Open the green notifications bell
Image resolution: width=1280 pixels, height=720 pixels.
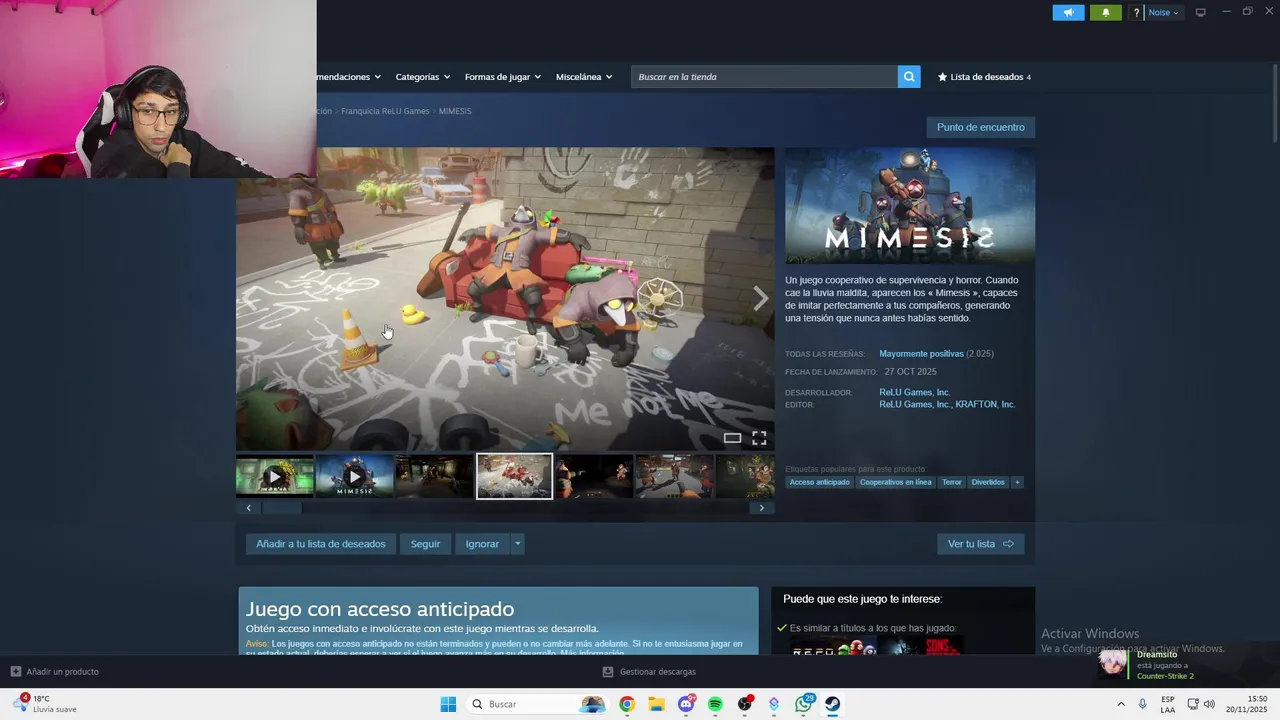(1105, 13)
